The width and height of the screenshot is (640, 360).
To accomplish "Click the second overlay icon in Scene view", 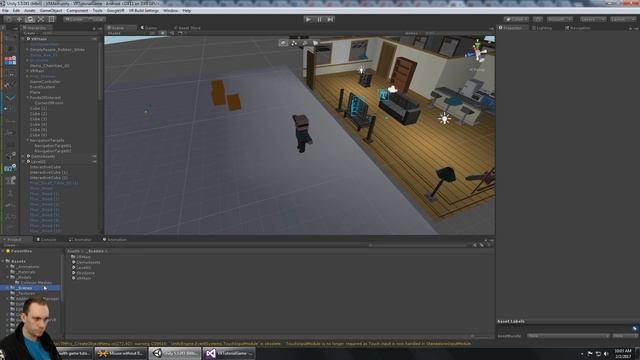I will pyautogui.click(x=294, y=43).
